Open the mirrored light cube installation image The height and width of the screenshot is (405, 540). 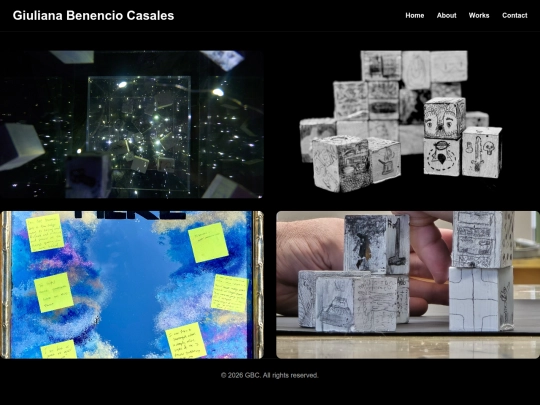click(132, 124)
